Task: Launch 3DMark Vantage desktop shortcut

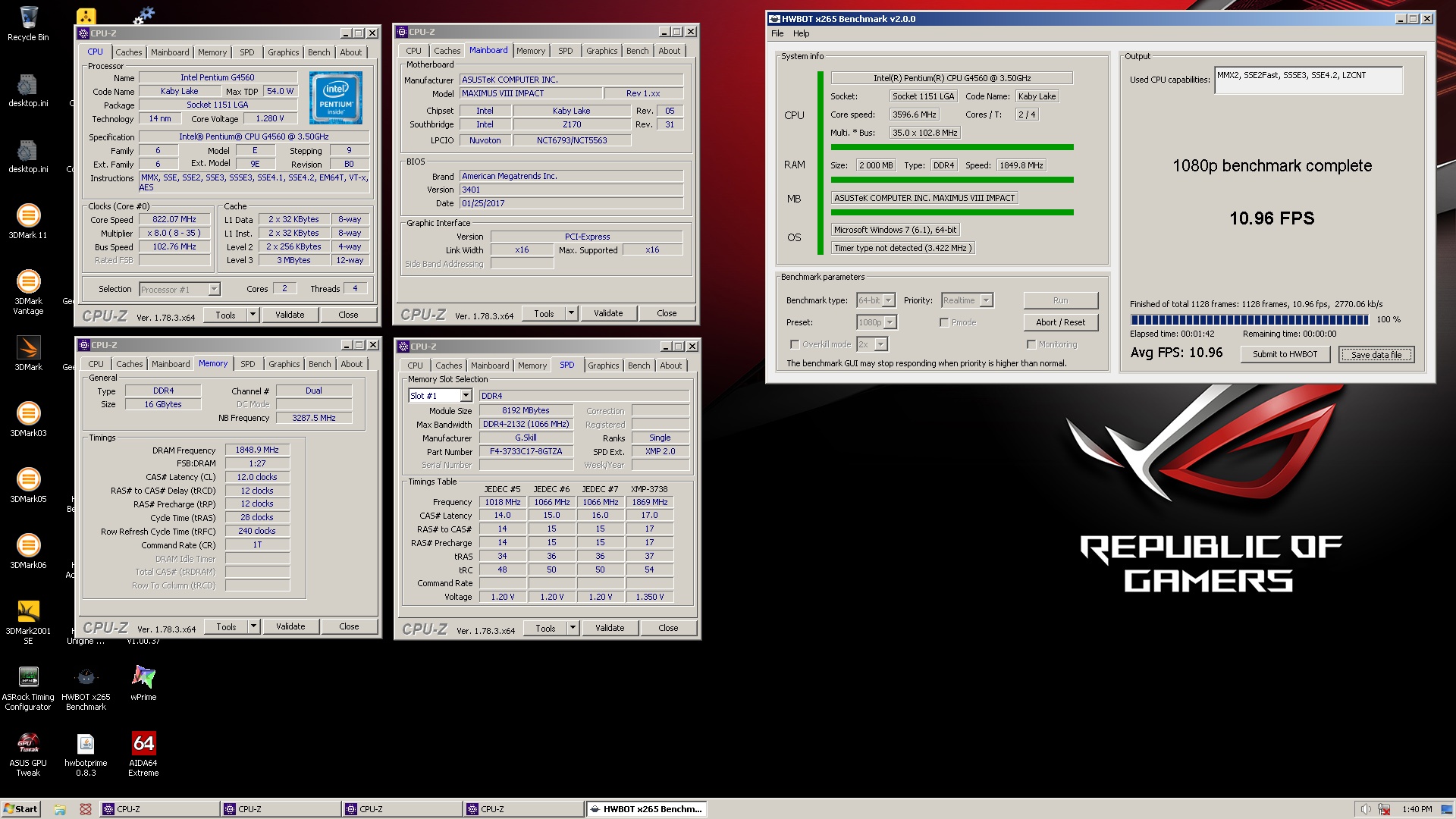Action: pyautogui.click(x=28, y=292)
